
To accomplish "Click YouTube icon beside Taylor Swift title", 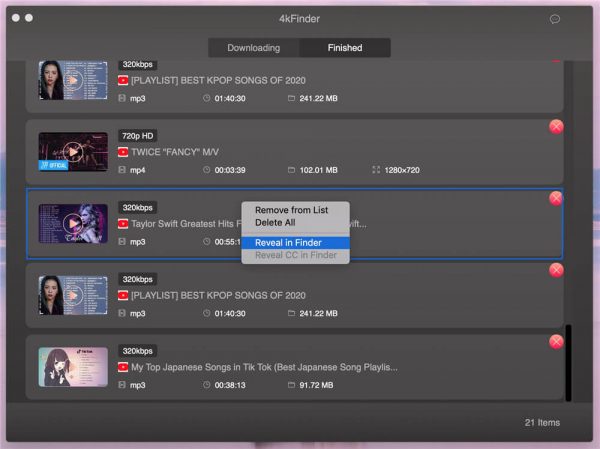I will point(123,224).
